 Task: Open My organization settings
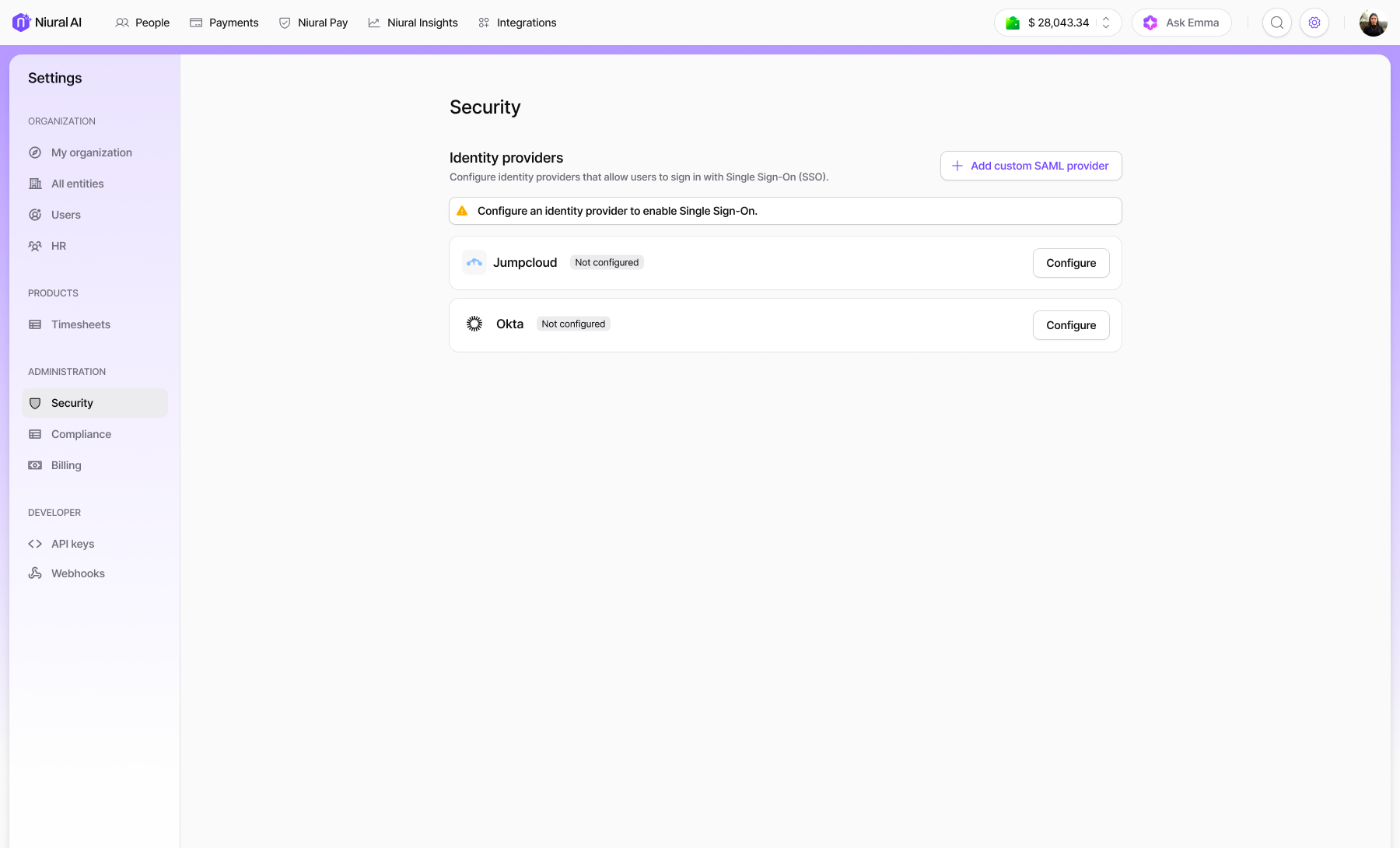95,152
